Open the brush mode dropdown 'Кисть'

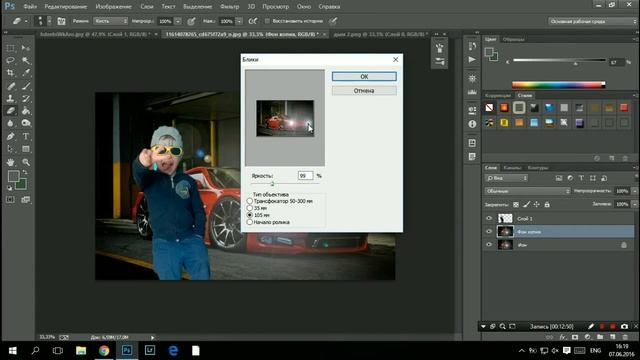pos(110,21)
